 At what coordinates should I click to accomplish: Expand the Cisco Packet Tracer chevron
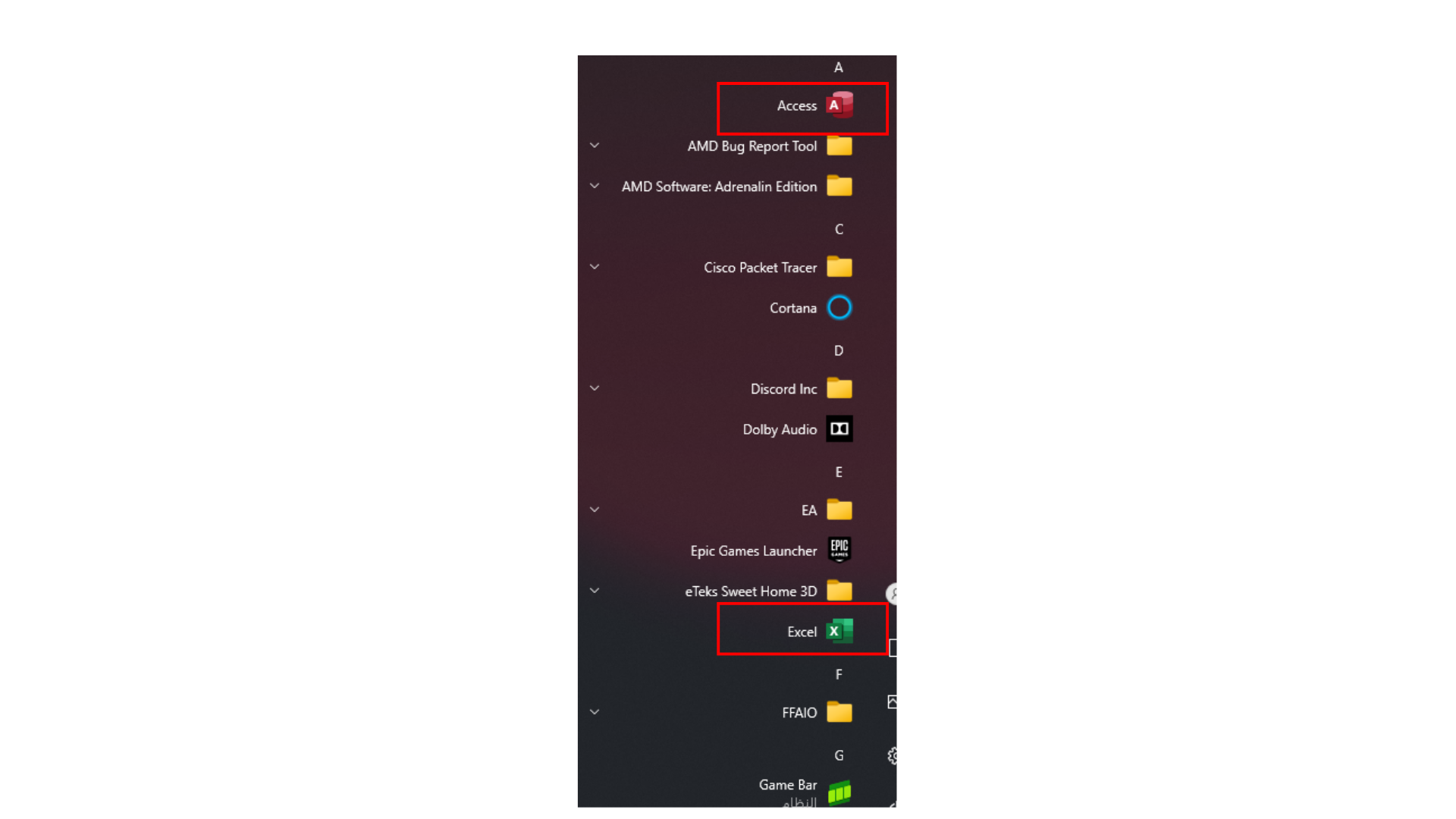(x=595, y=267)
